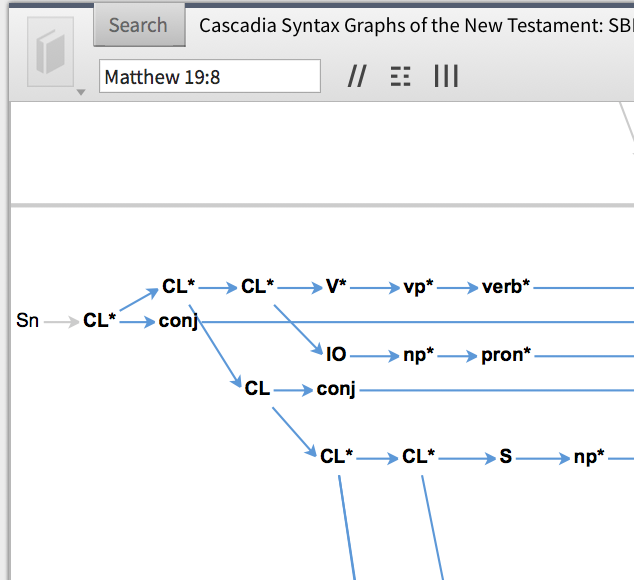Click the CL node without an asterisk
The height and width of the screenshot is (580, 634).
[257, 388]
